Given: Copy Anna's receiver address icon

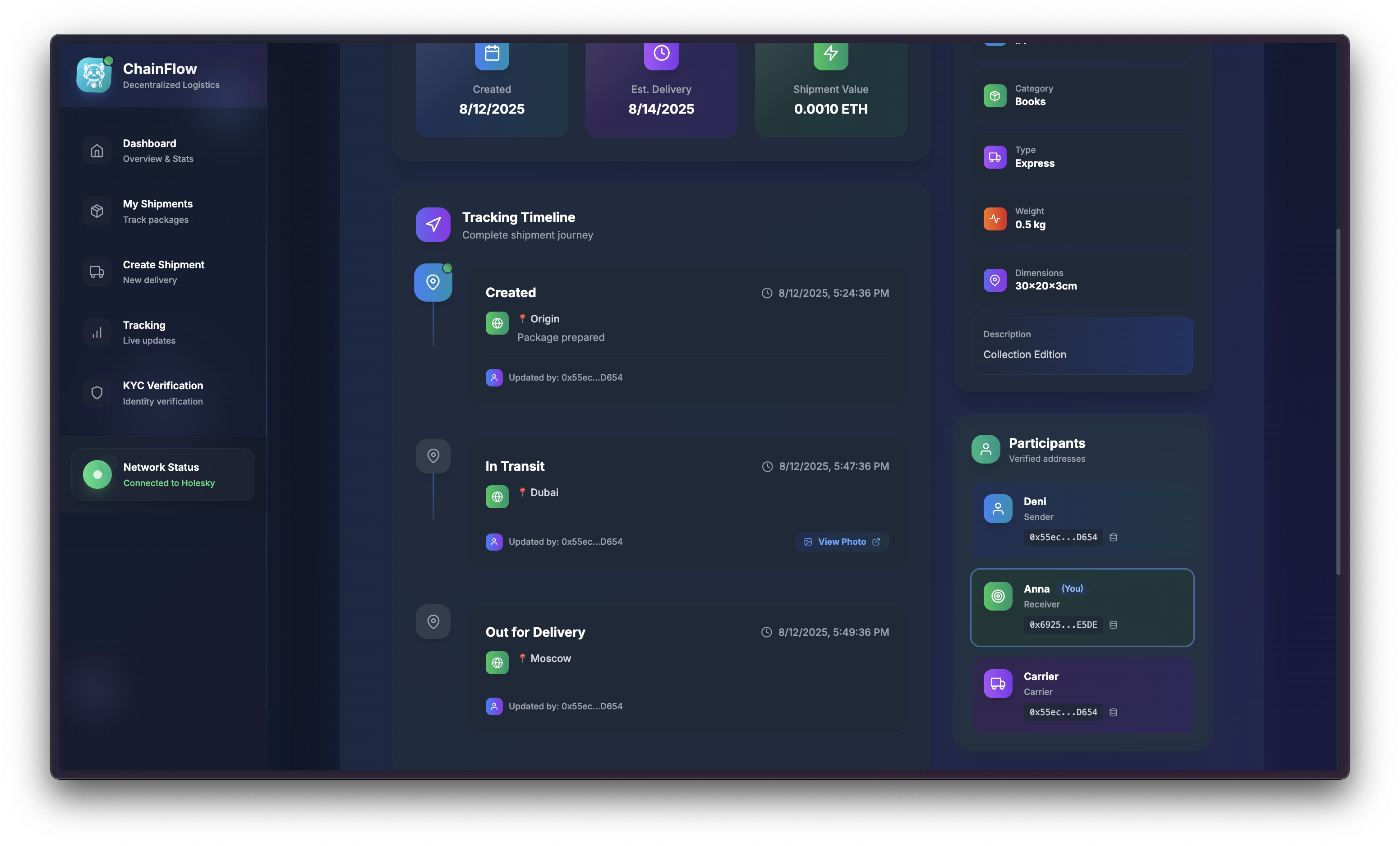Looking at the screenshot, I should pos(1113,625).
